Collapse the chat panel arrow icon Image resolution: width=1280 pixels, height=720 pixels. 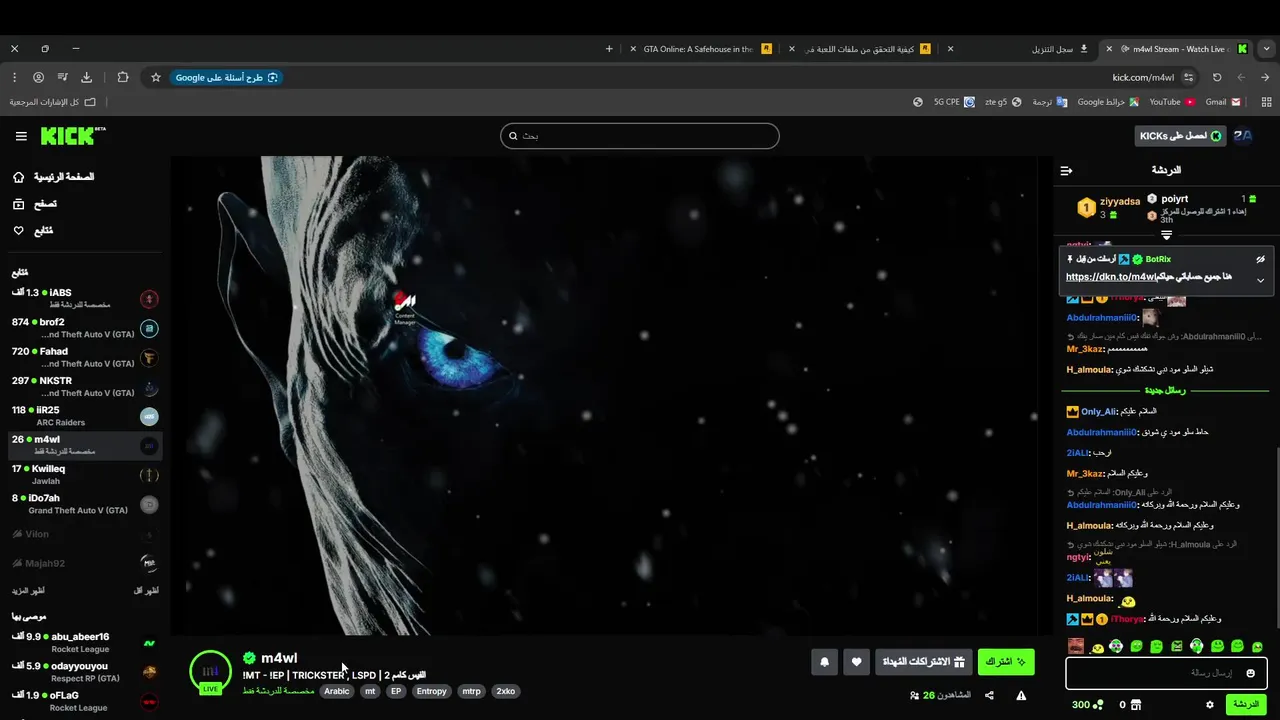(x=1066, y=171)
